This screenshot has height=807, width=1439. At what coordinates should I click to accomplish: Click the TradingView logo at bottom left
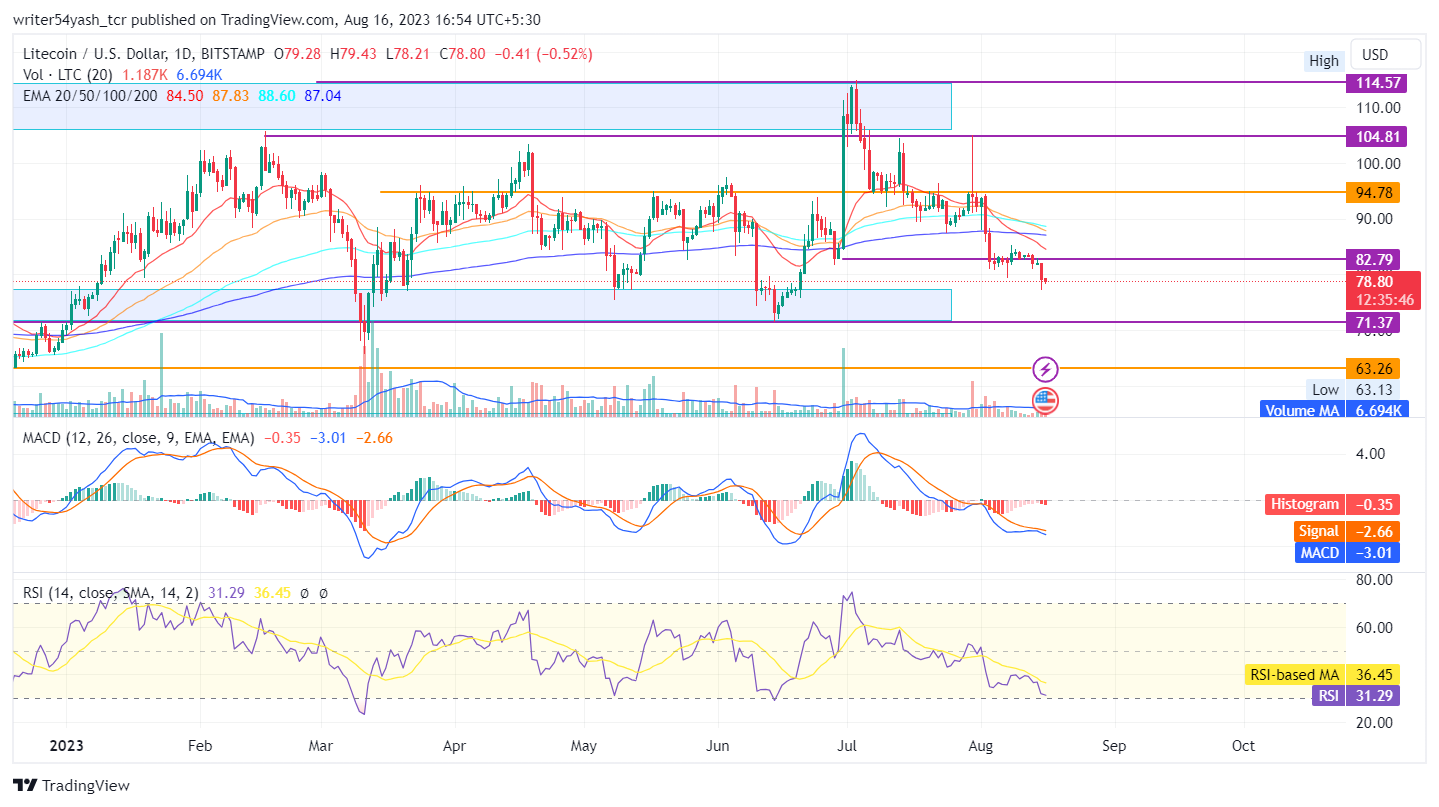tap(71, 786)
